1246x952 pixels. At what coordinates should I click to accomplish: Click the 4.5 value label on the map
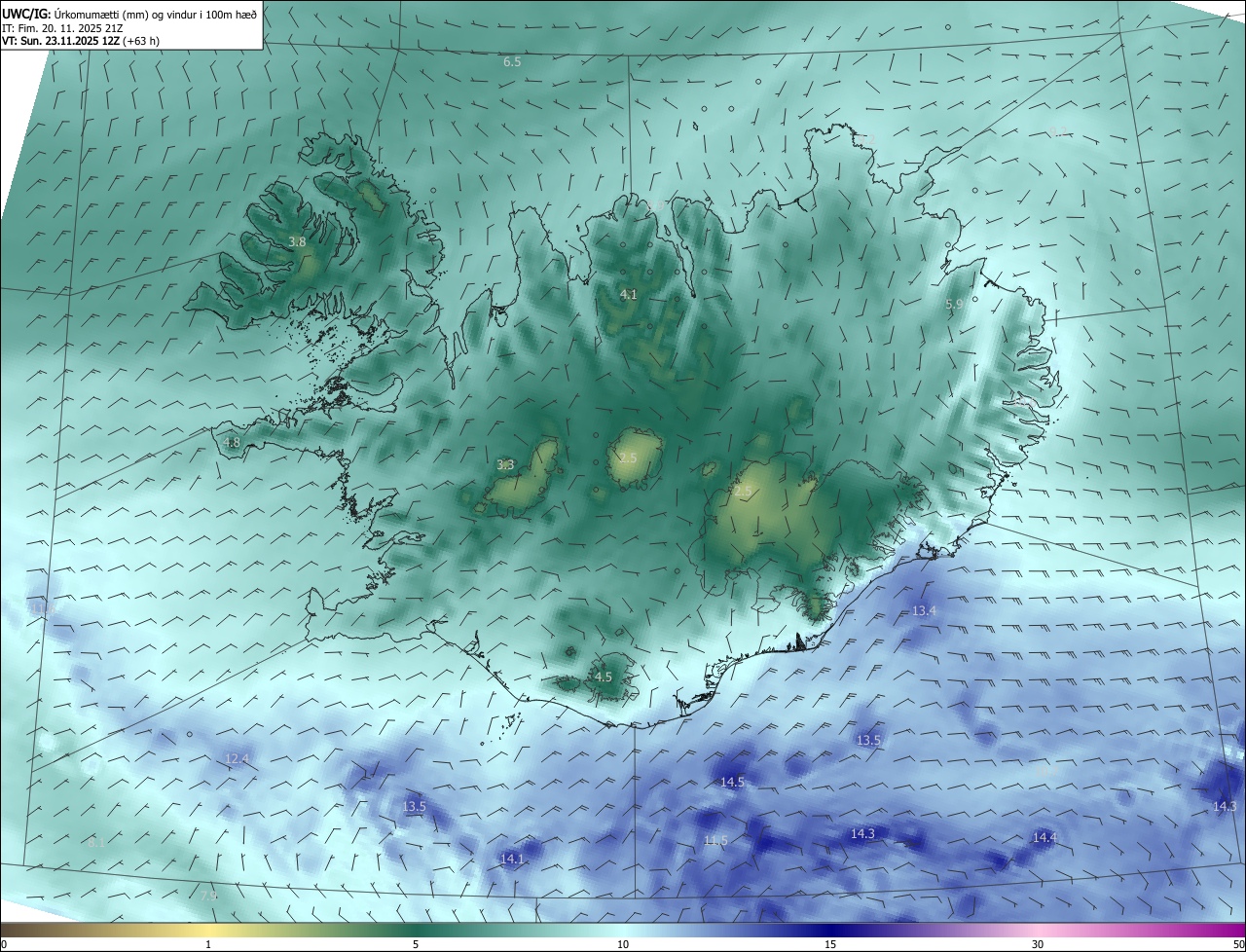(x=603, y=677)
